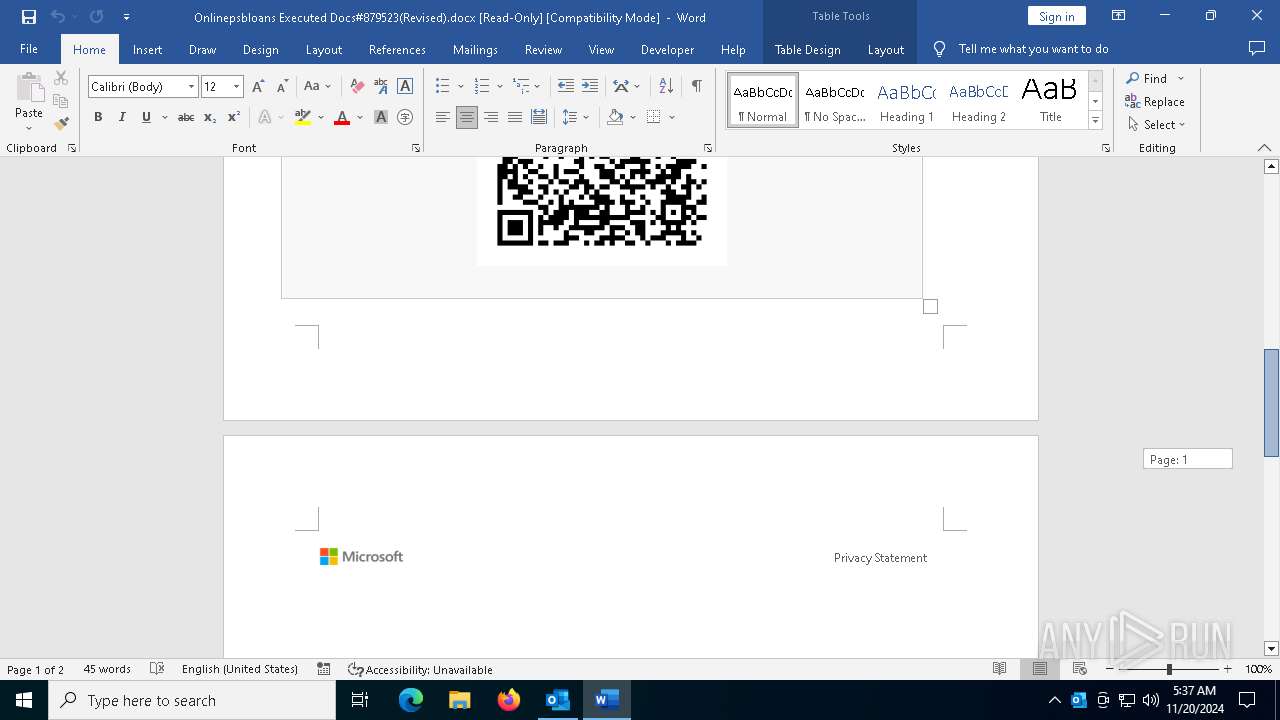Click the Format Painter brush icon
This screenshot has width=1280, height=720.
click(61, 124)
